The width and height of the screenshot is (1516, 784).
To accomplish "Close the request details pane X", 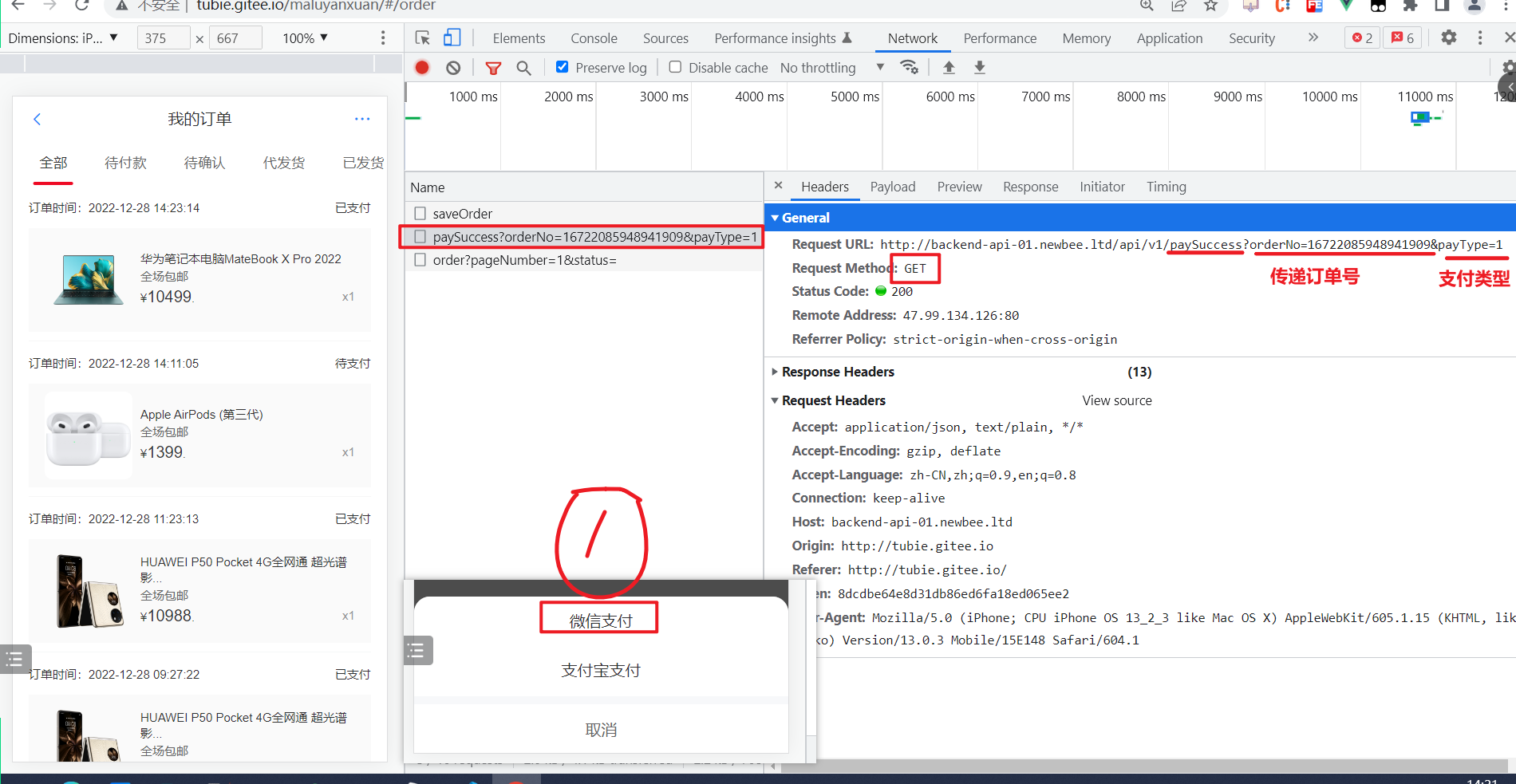I will click(779, 185).
